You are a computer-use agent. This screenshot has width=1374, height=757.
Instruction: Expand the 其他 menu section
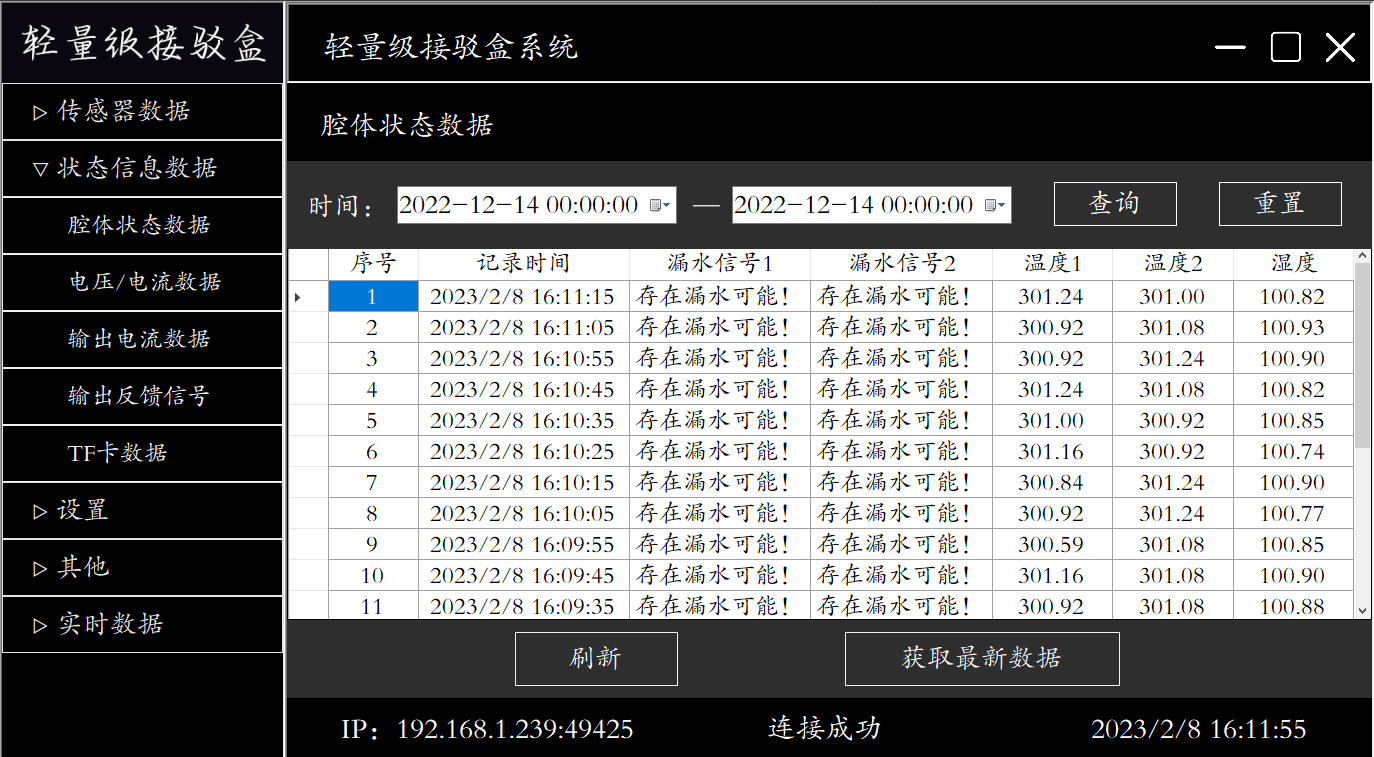tap(142, 567)
